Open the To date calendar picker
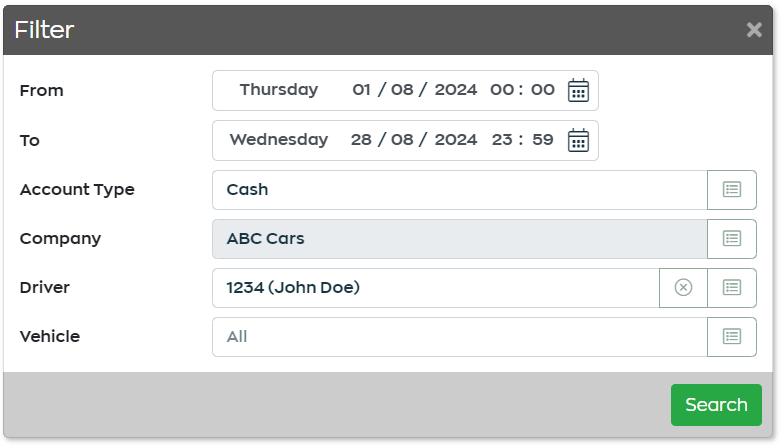This screenshot has height=447, width=783. (578, 140)
